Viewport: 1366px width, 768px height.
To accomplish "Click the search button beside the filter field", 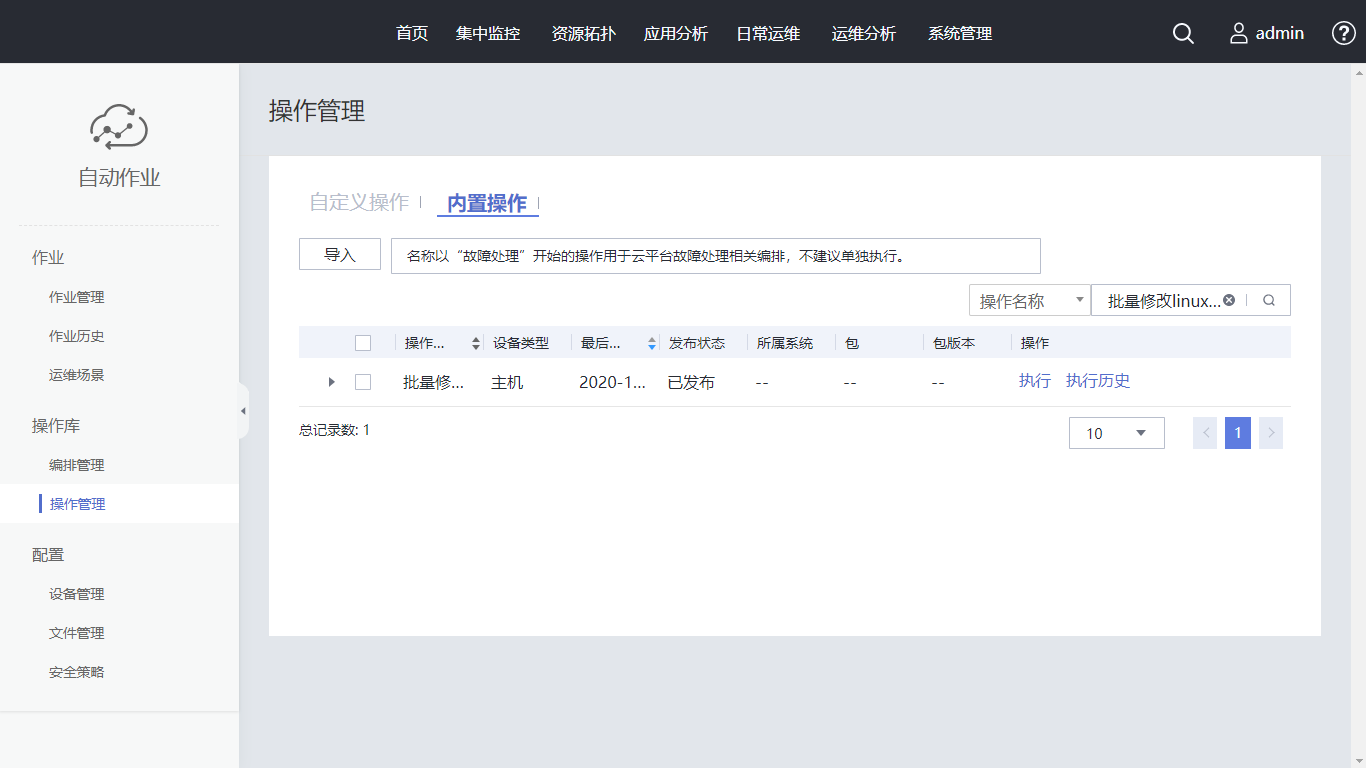I will tap(1269, 300).
